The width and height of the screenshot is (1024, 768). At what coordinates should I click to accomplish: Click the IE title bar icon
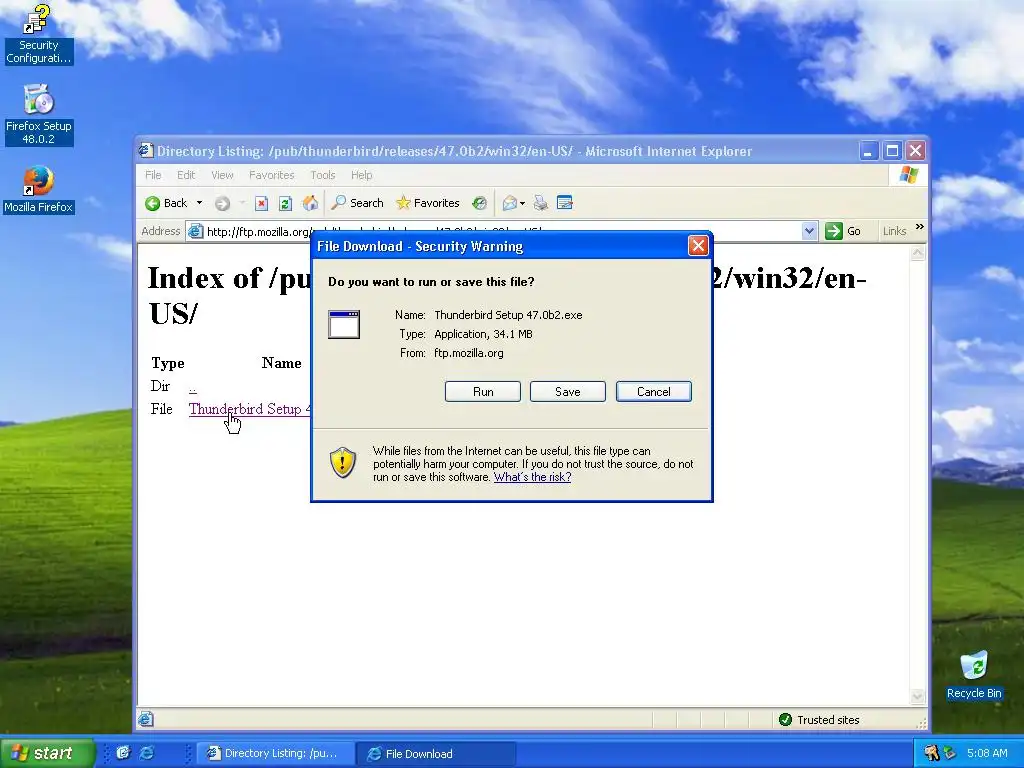(x=146, y=151)
